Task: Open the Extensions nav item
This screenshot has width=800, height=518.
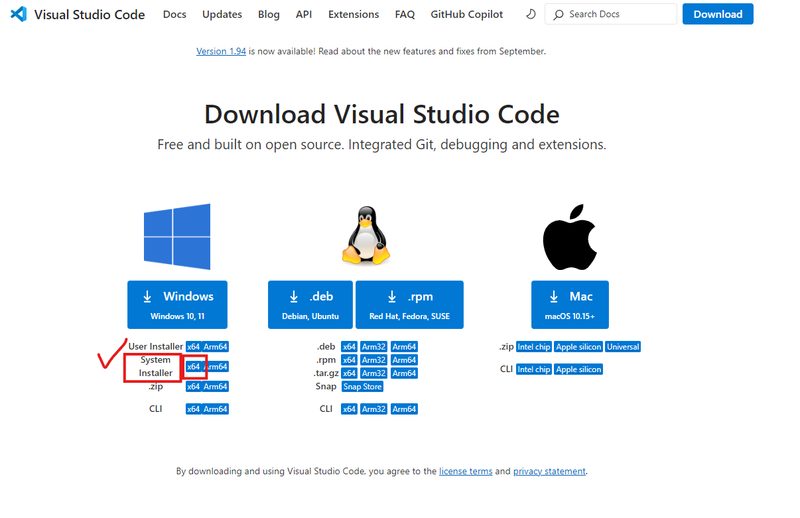Action: click(354, 14)
